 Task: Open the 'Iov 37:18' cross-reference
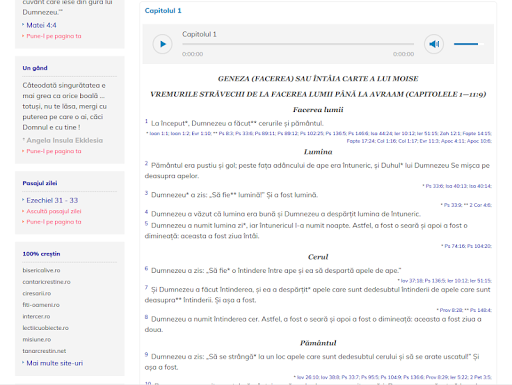[x=411, y=281]
